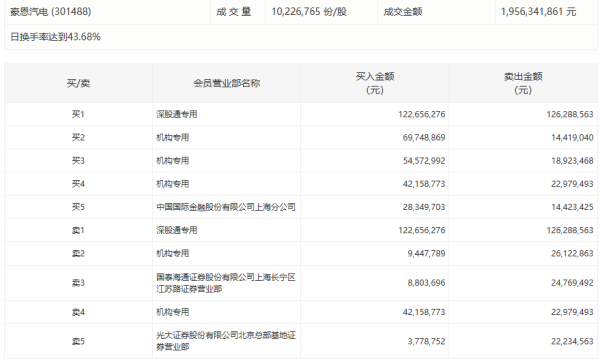This screenshot has height=360, width=600.
Task: Click 机构专用 in the 卖2 row
Action: point(173,253)
